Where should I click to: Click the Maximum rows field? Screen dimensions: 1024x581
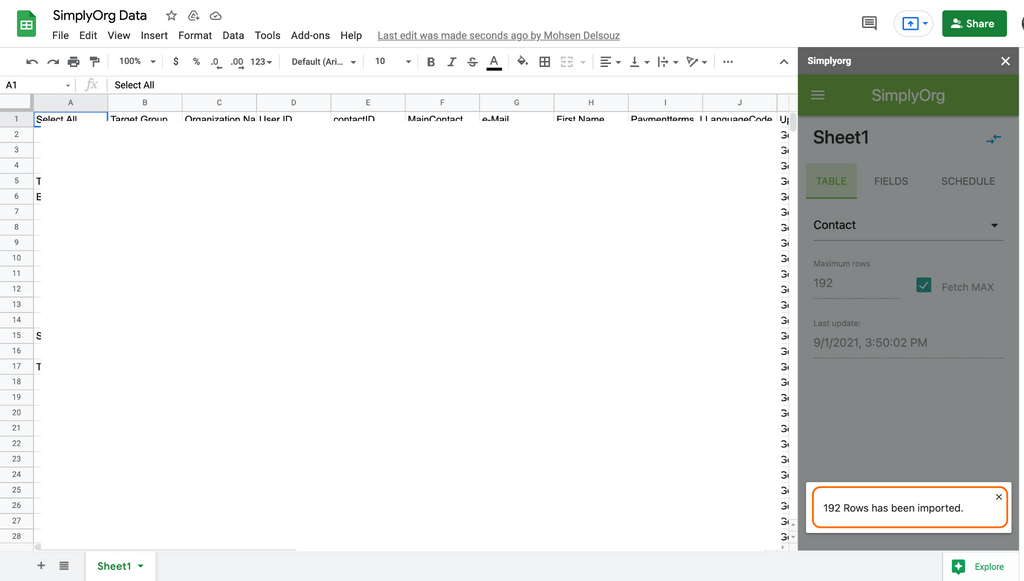[x=857, y=283]
